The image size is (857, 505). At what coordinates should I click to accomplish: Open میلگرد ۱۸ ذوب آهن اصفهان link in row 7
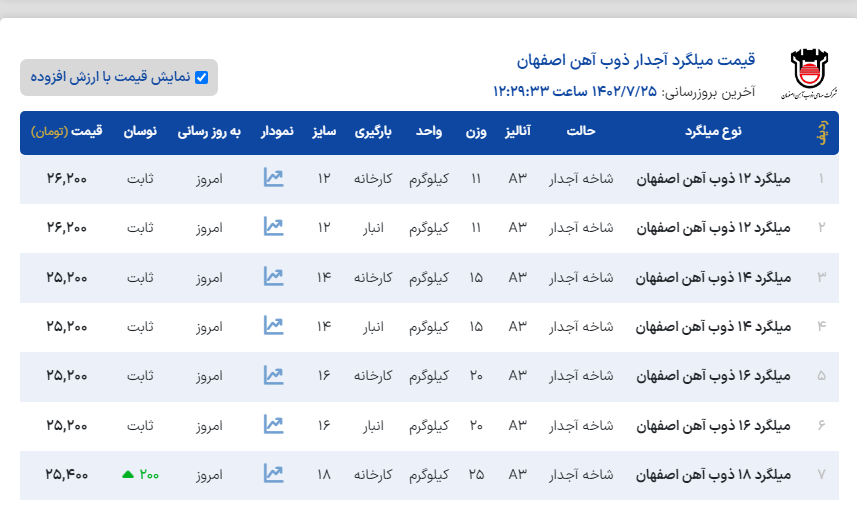pyautogui.click(x=713, y=474)
